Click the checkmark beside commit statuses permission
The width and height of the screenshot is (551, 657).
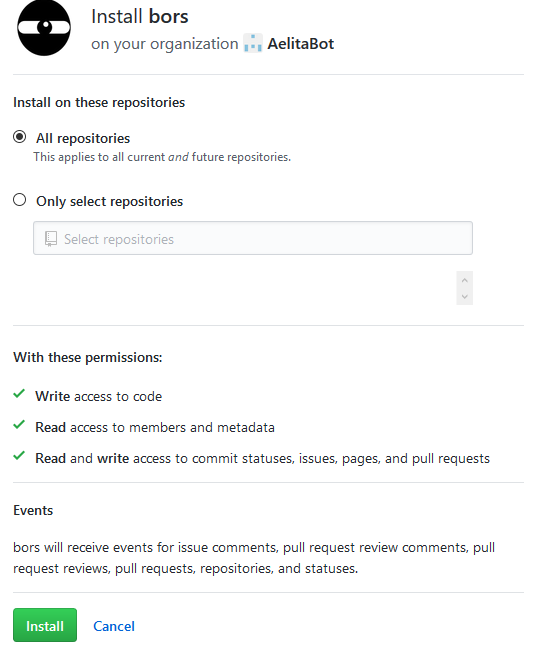pos(19,456)
